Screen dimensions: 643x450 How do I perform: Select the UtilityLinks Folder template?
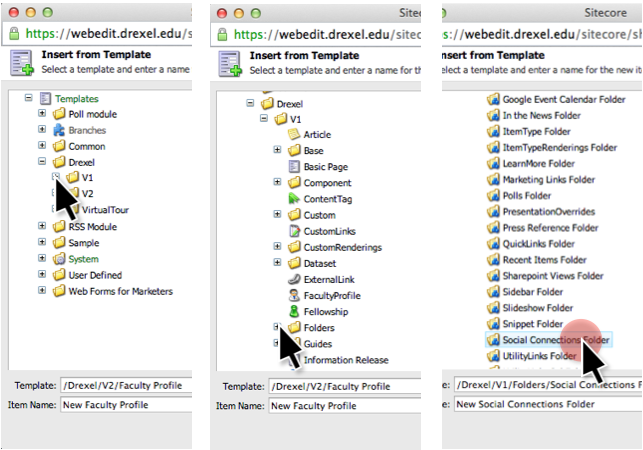(539, 356)
